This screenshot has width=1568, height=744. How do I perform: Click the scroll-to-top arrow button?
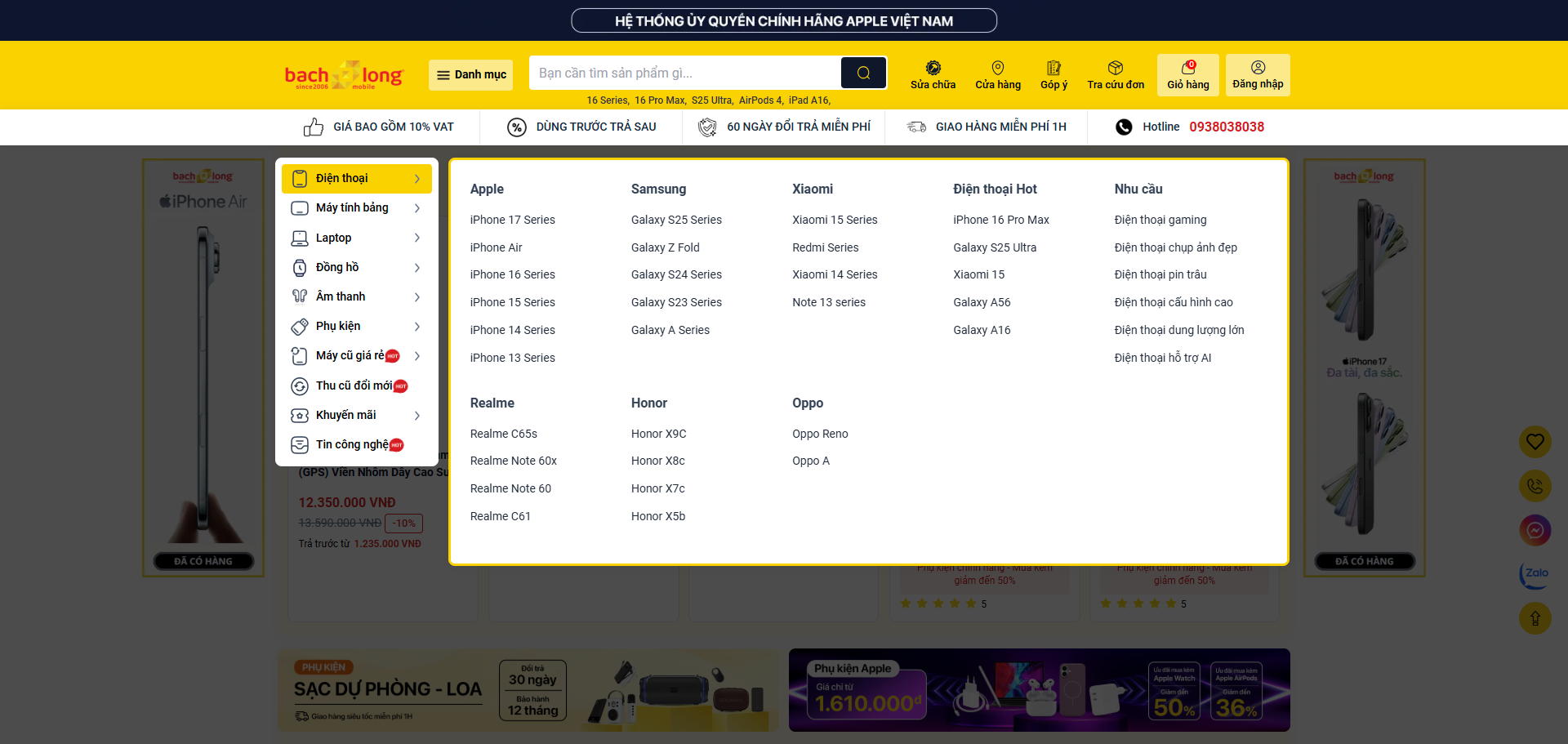tap(1535, 618)
